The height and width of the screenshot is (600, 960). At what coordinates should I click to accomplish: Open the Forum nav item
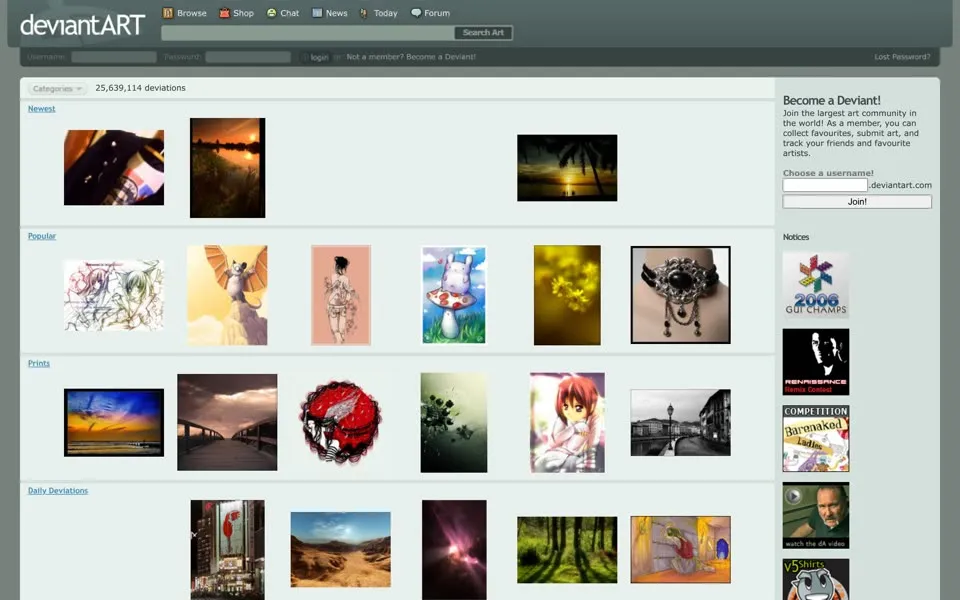[x=430, y=13]
